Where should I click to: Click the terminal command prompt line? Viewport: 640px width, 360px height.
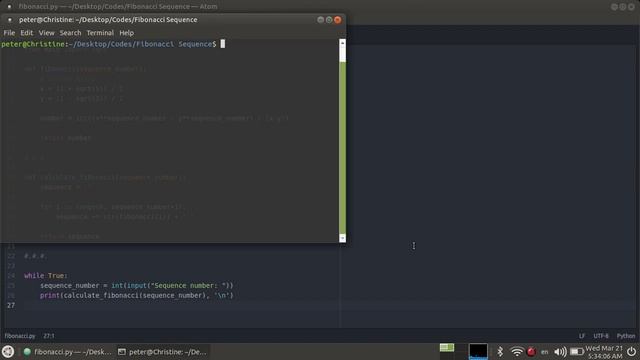tap(113, 44)
